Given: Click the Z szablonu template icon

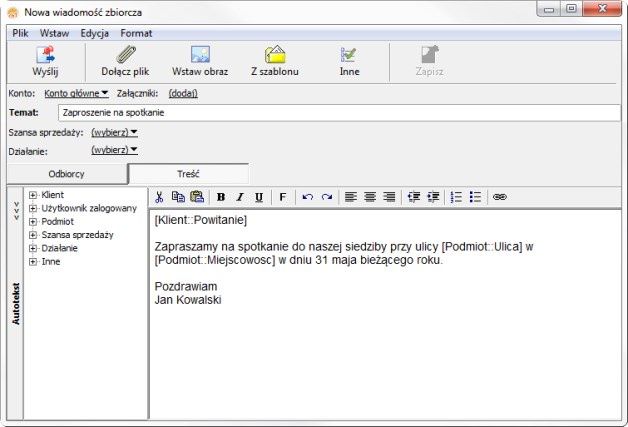Looking at the screenshot, I should coord(275,54).
